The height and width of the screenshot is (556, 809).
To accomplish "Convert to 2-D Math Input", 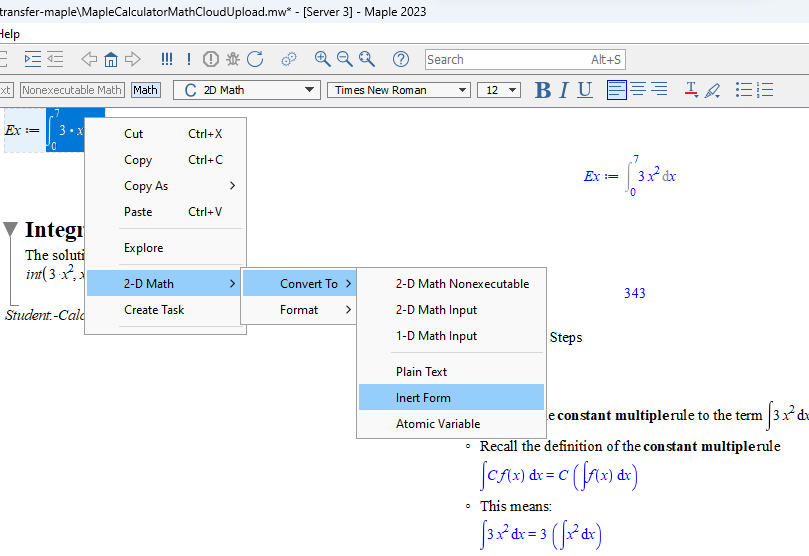I will 451,309.
